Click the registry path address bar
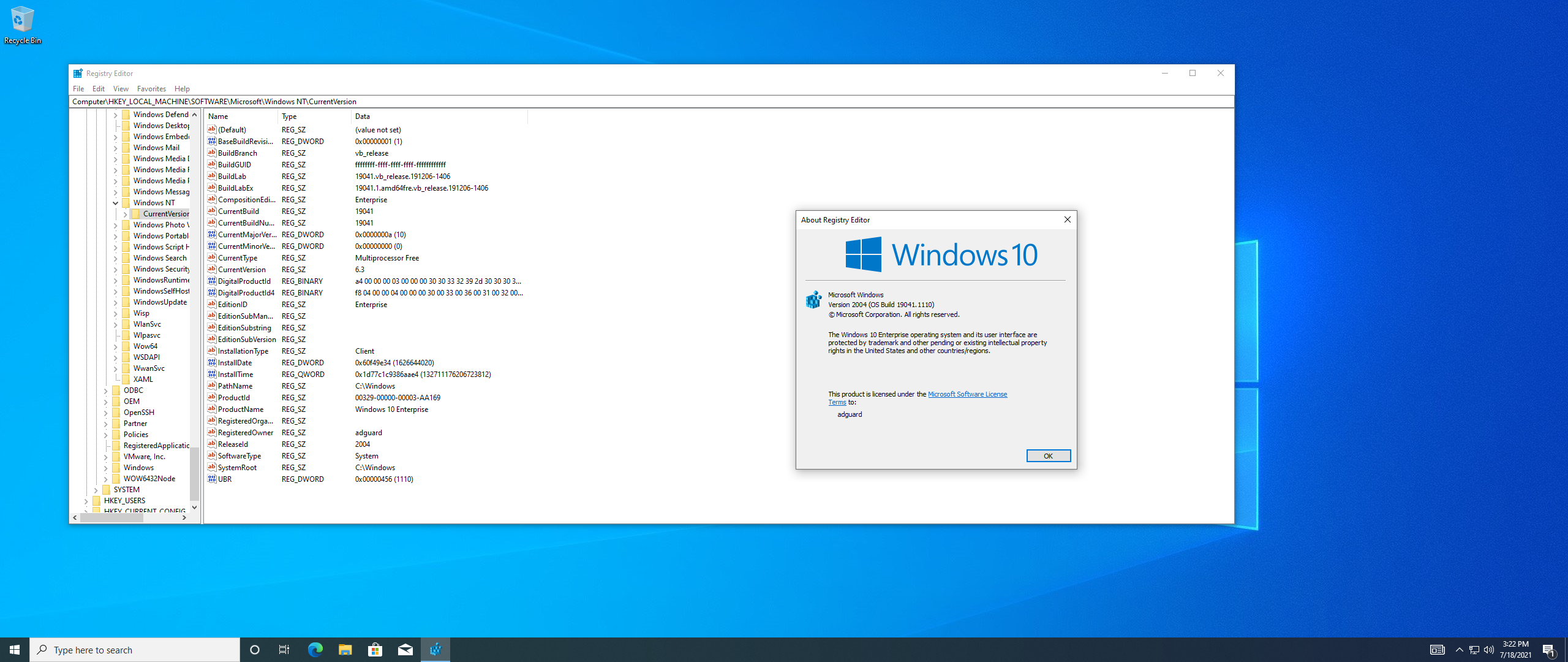Screen dimensions: 1568x662 point(652,102)
